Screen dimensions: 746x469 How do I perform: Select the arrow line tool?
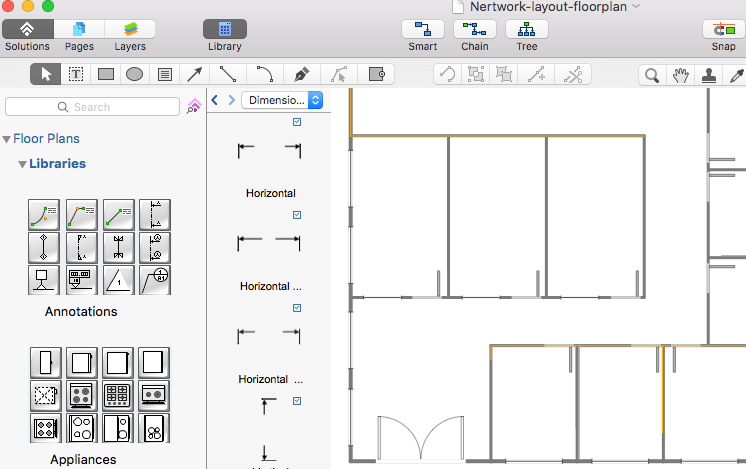[194, 75]
